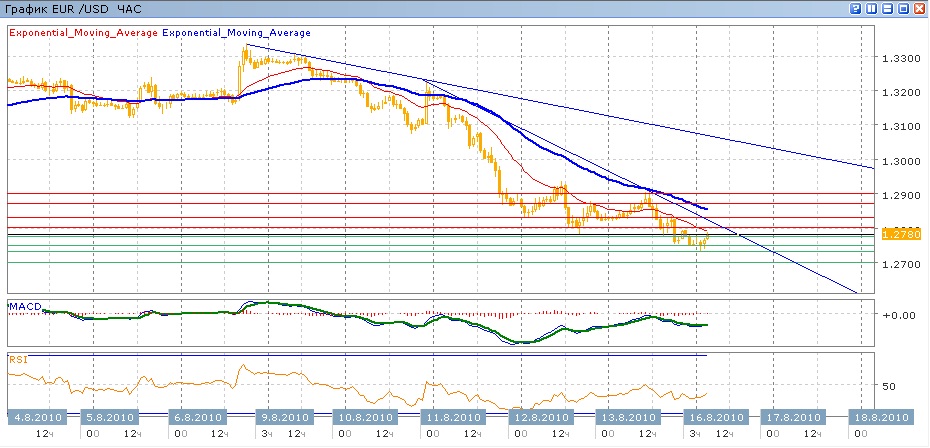
Task: Click the two horizontal bars icon
Action: pyautogui.click(x=886, y=8)
